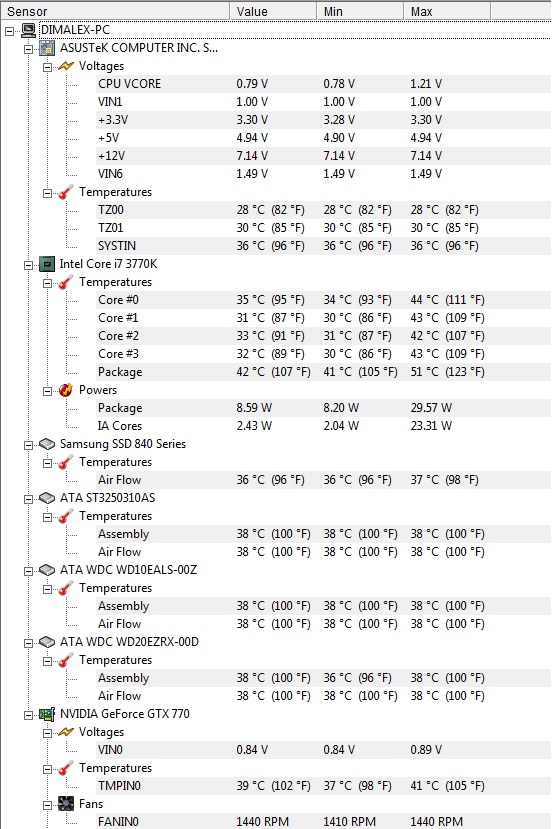Collapse the Intel Core i7 3770K node
The width and height of the screenshot is (552, 829).
29,265
